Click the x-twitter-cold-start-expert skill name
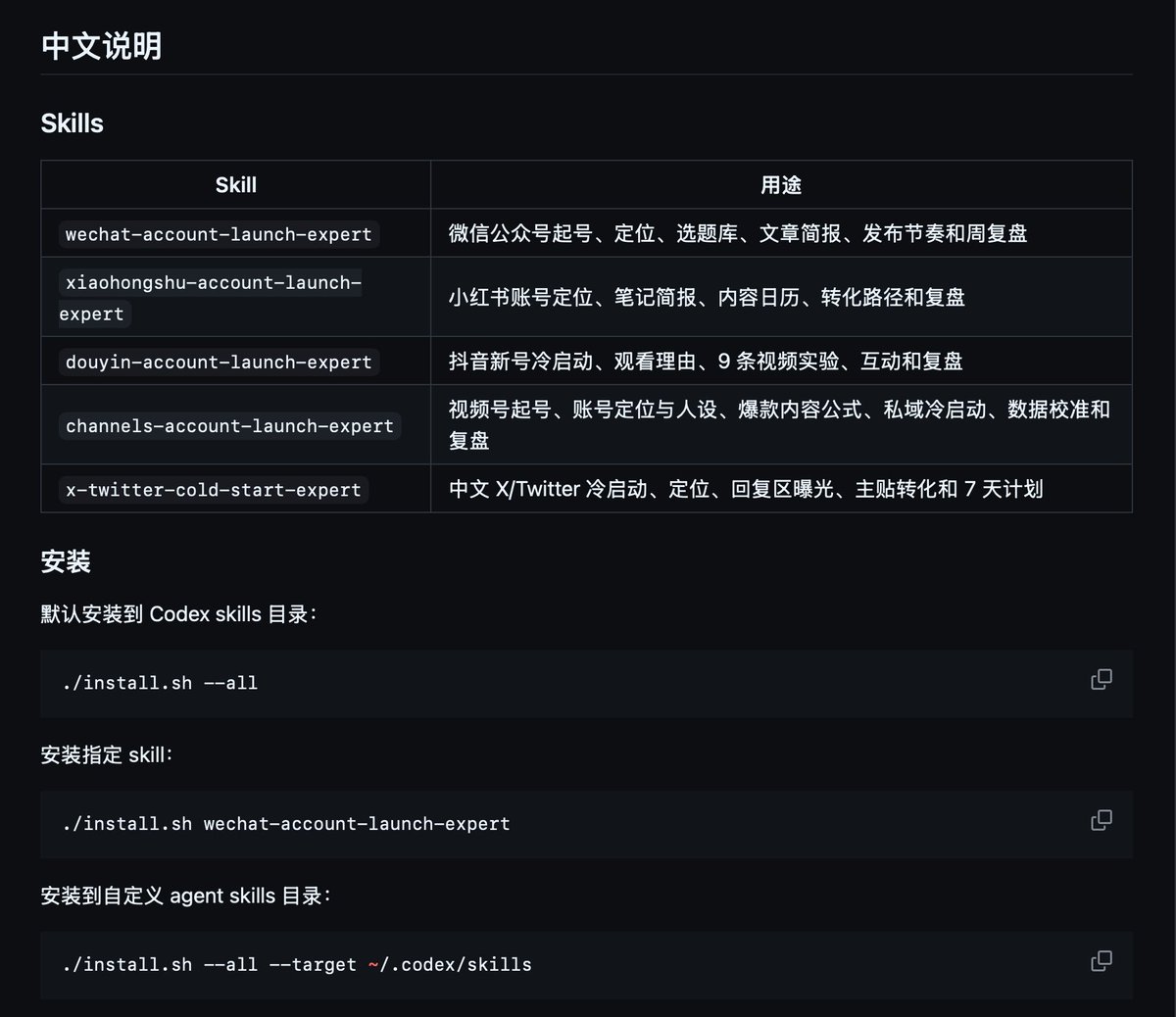The height and width of the screenshot is (1017, 1176). (x=213, y=490)
